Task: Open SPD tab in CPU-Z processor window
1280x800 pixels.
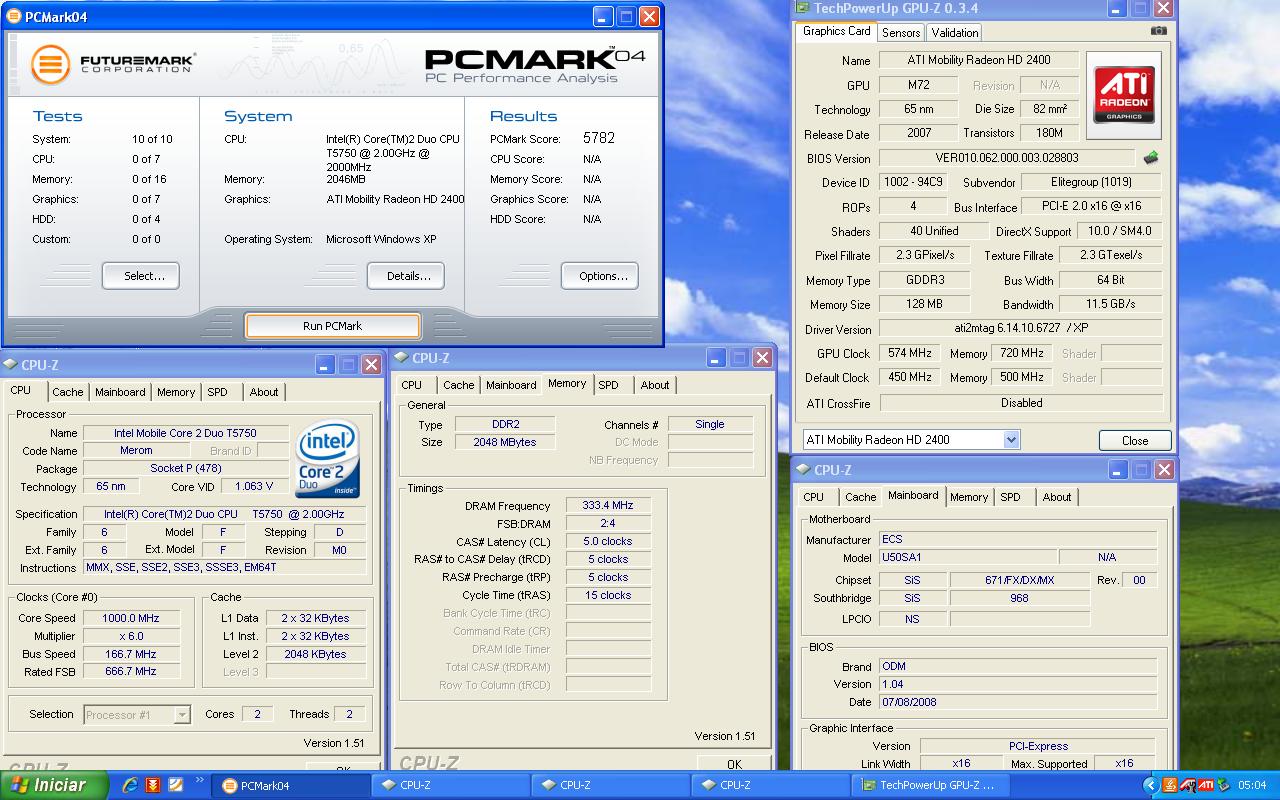Action: 218,392
